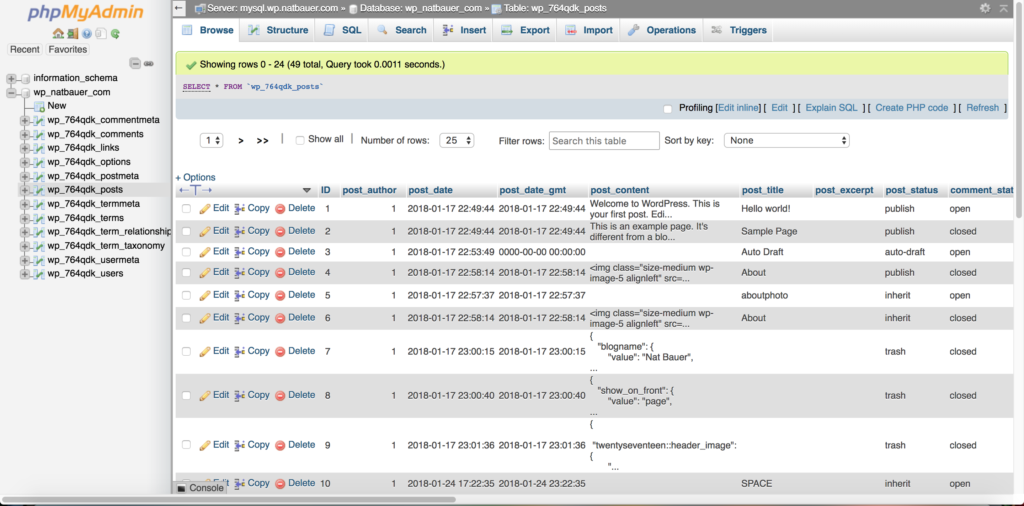The height and width of the screenshot is (506, 1024).
Task: Click the link-with-main-panel chain icon
Action: (149, 63)
